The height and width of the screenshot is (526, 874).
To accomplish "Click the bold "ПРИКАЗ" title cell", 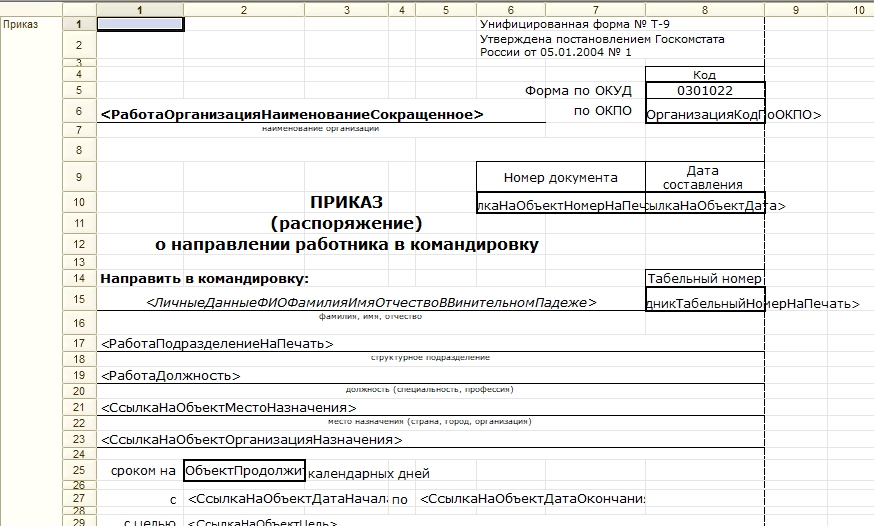I will pyautogui.click(x=346, y=201).
